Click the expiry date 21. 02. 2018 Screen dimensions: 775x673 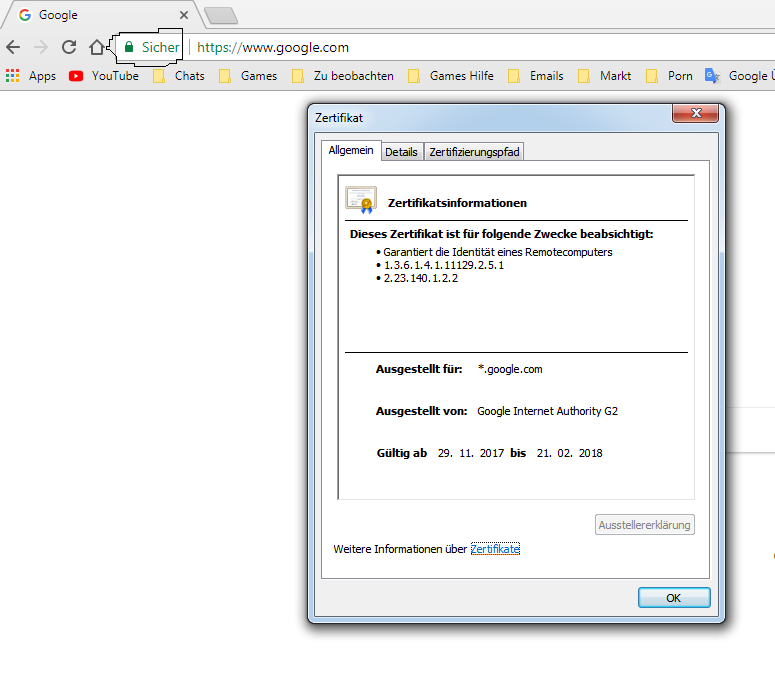click(569, 453)
